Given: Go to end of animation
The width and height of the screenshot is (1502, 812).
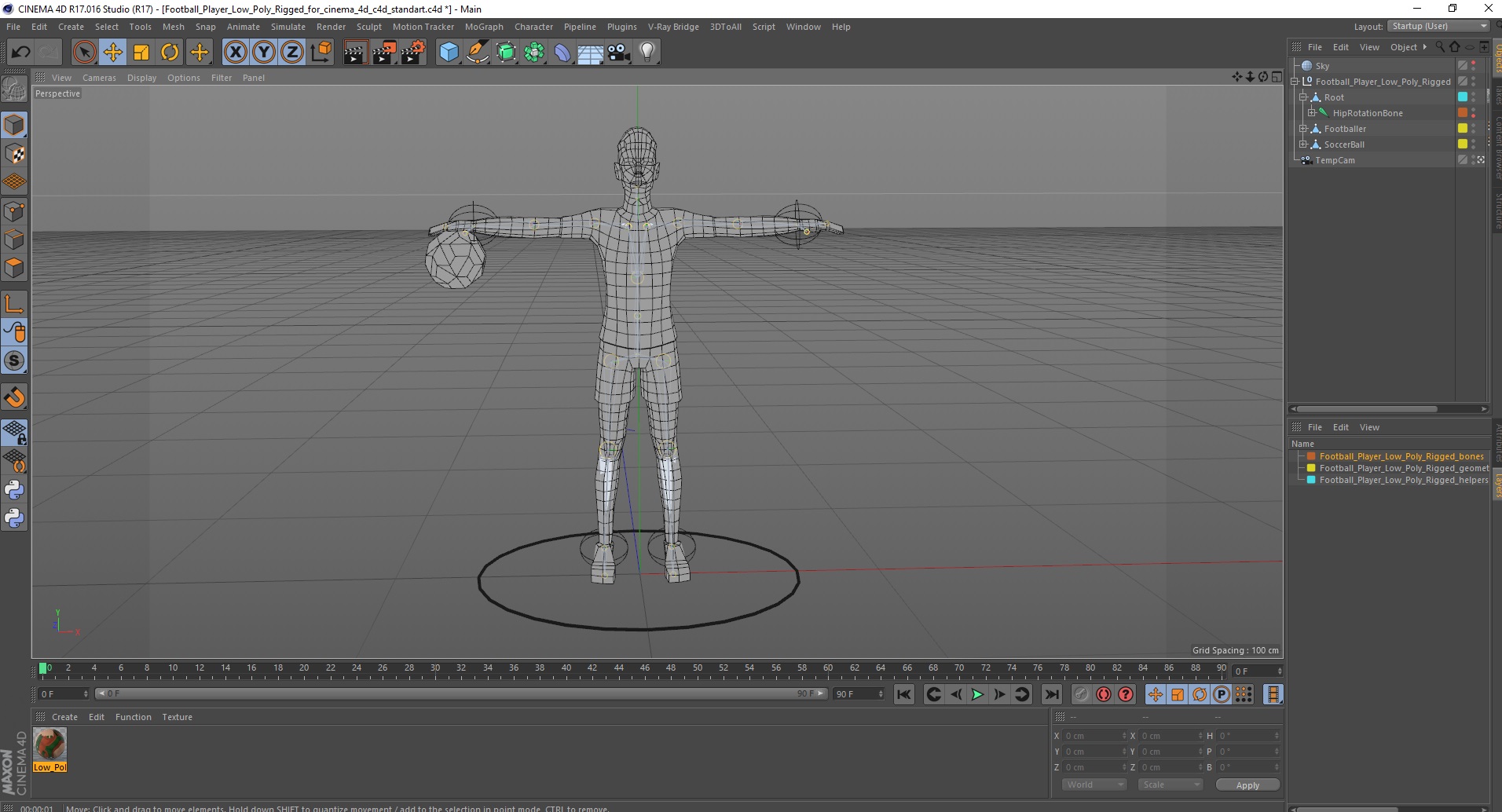Looking at the screenshot, I should click(1051, 694).
